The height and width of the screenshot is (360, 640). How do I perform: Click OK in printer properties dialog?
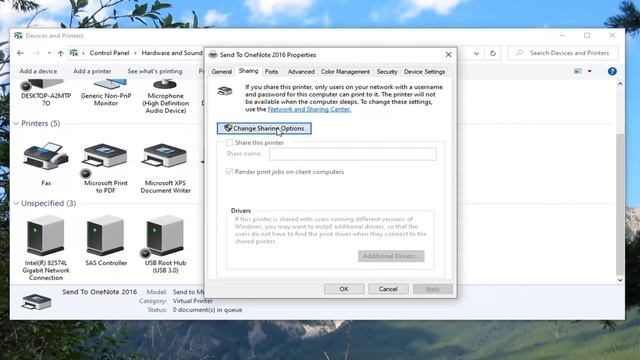click(344, 289)
